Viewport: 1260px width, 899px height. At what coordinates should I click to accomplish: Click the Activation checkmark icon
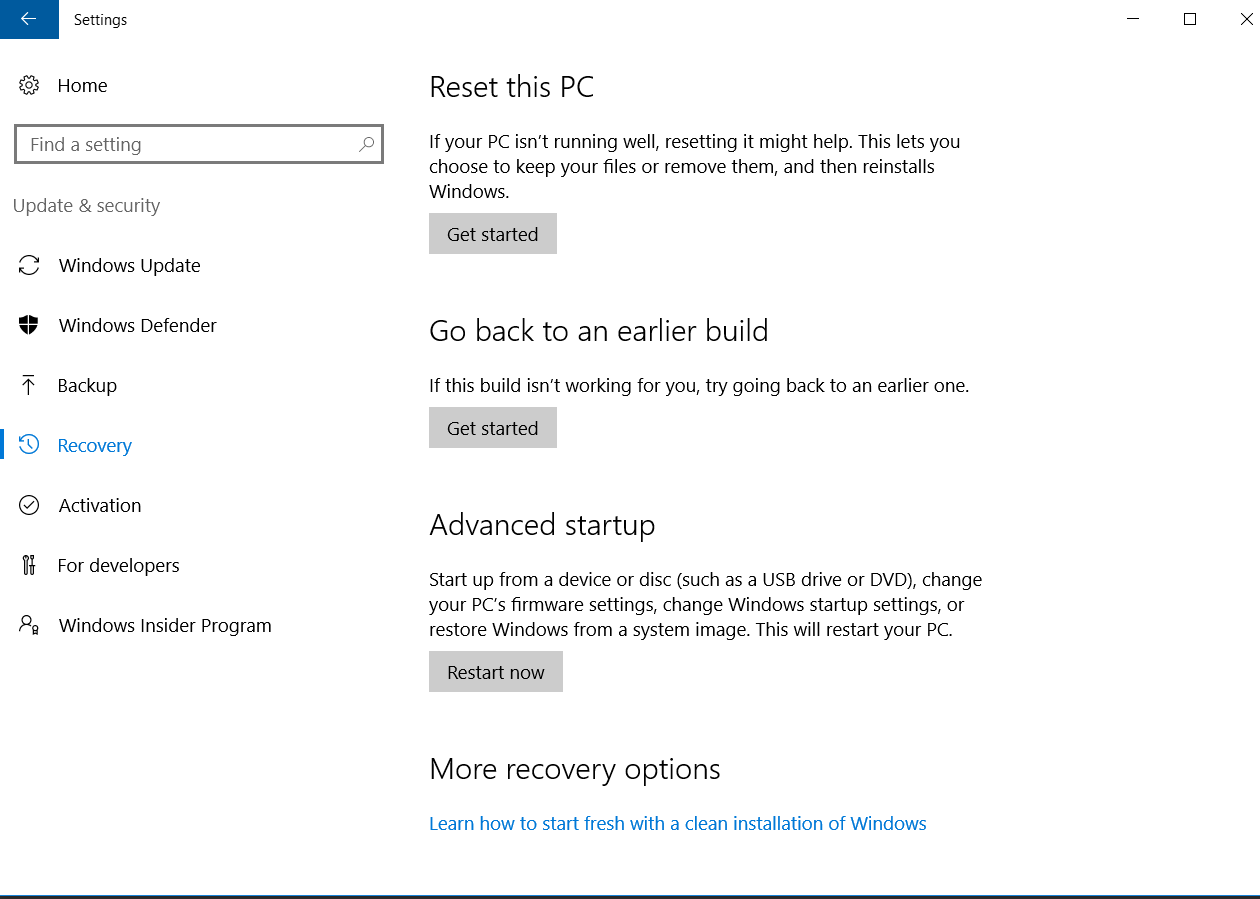29,505
